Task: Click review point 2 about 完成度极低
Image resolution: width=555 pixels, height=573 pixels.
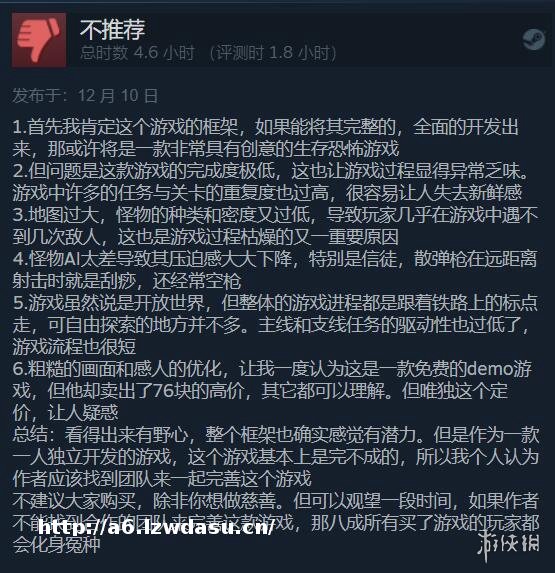Action: click(270, 171)
